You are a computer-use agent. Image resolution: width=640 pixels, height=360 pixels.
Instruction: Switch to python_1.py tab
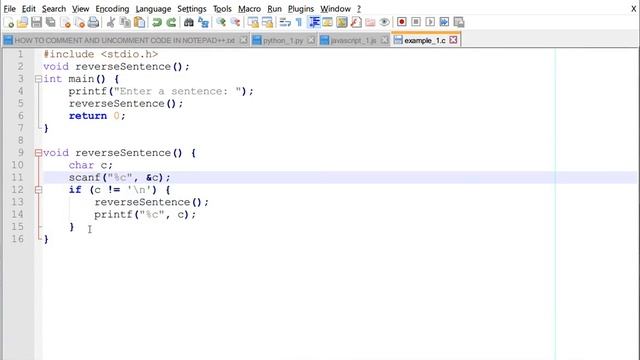coord(283,40)
